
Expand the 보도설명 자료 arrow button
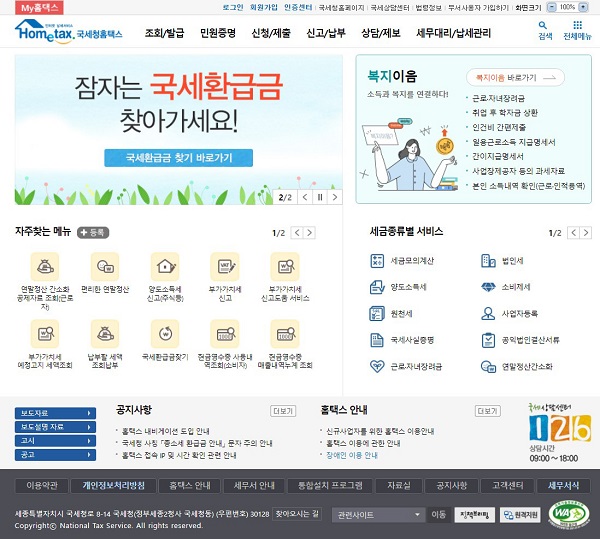[89, 427]
